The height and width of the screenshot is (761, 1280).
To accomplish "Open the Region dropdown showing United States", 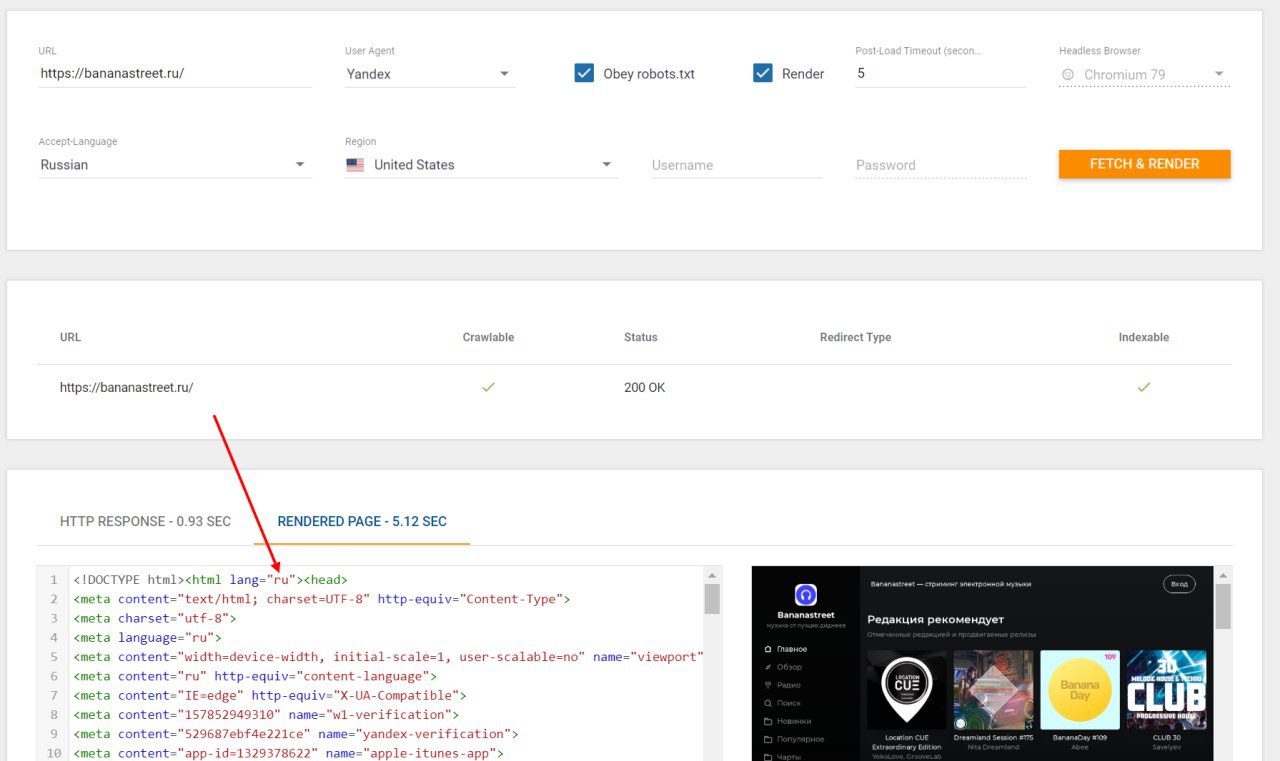I will (481, 165).
